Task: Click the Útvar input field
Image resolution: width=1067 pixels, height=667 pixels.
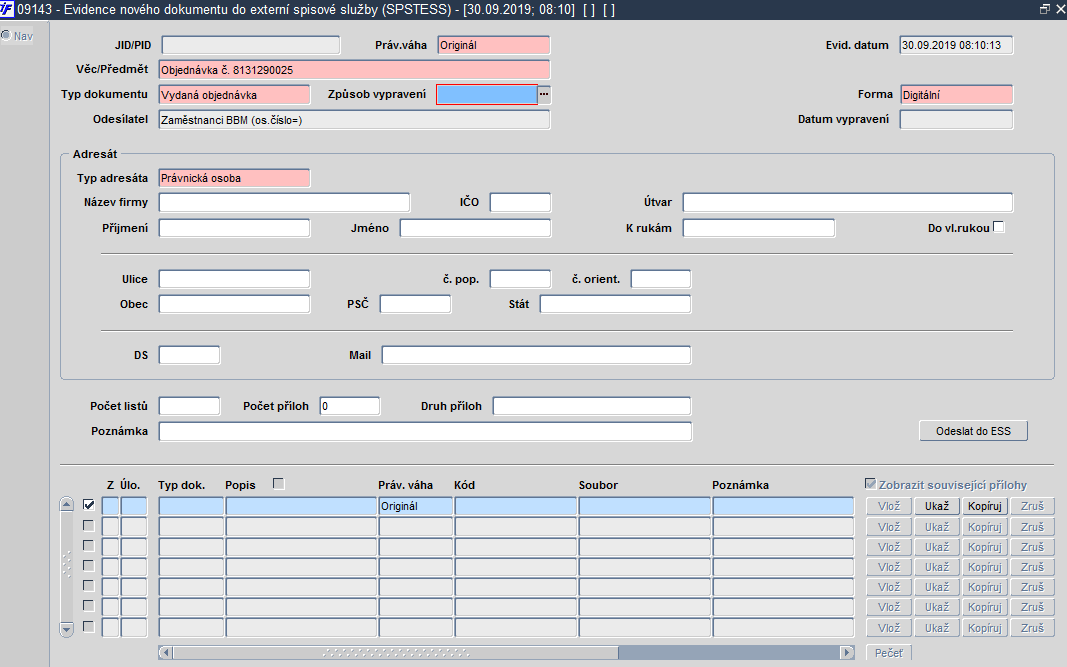Action: [x=848, y=203]
